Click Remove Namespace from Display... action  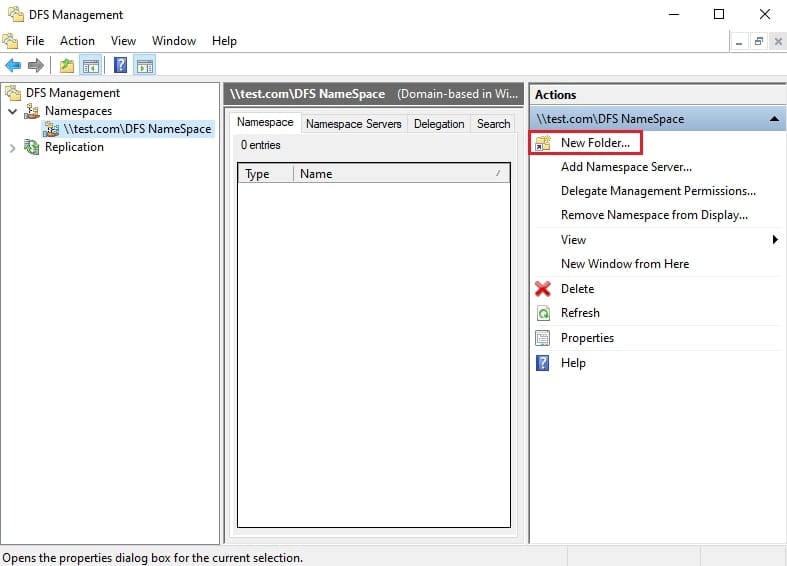(654, 215)
